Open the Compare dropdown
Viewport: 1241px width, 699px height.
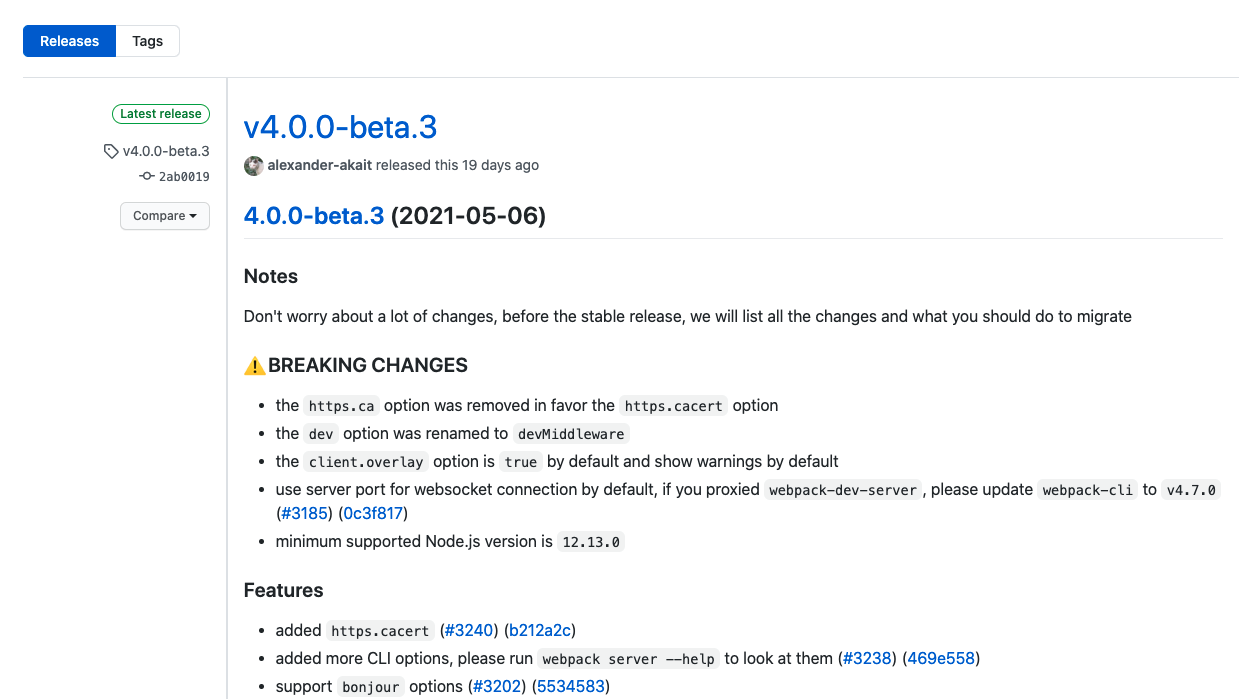point(165,216)
